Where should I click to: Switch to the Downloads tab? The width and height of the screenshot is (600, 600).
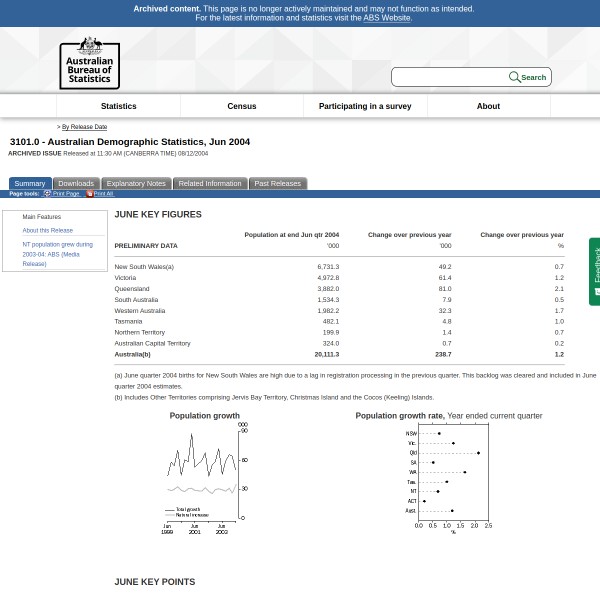pos(76,183)
